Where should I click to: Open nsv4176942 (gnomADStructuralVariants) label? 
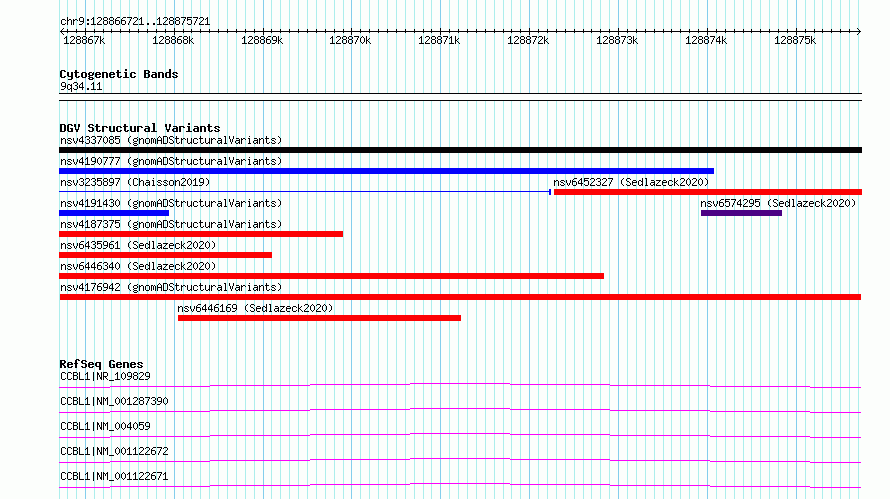point(171,287)
